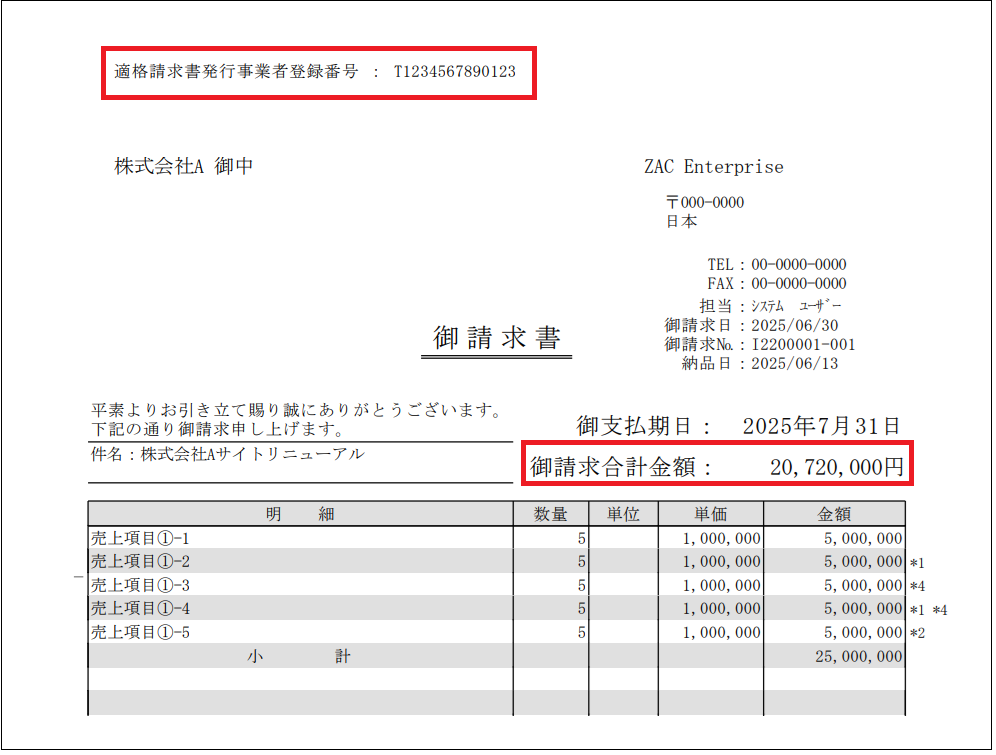Select the row 売上項目①-1
Image resolution: width=996 pixels, height=755 pixels.
140,539
